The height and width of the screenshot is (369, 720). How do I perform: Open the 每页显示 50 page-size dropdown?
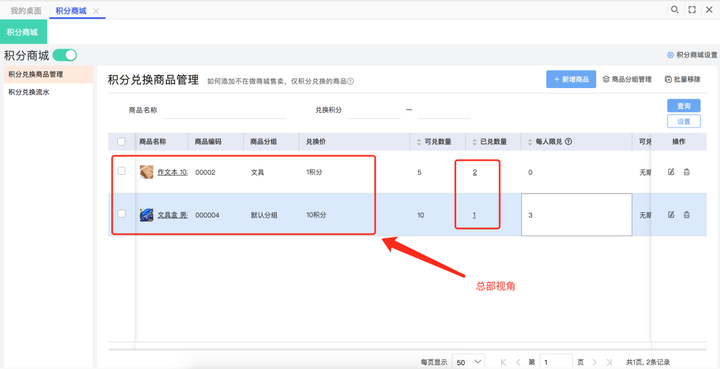(x=469, y=362)
